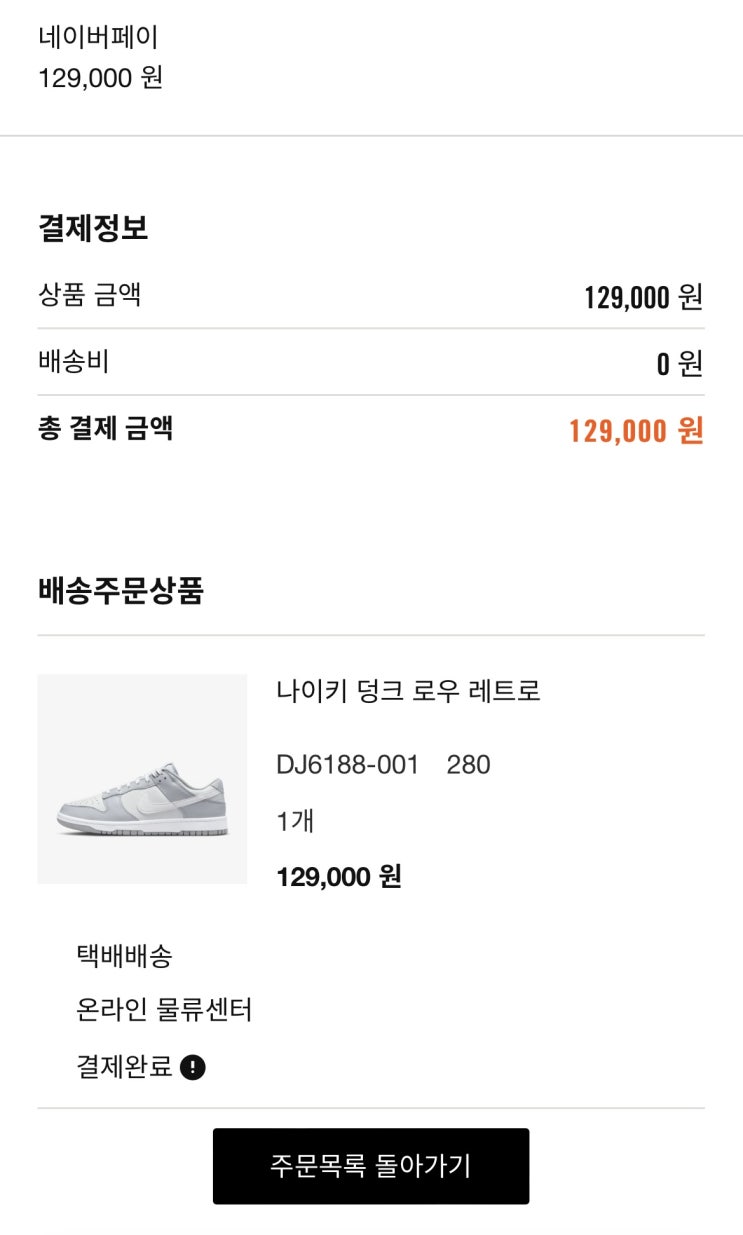Click the 결제정보 section heading
743x1235 pixels.
(93, 228)
